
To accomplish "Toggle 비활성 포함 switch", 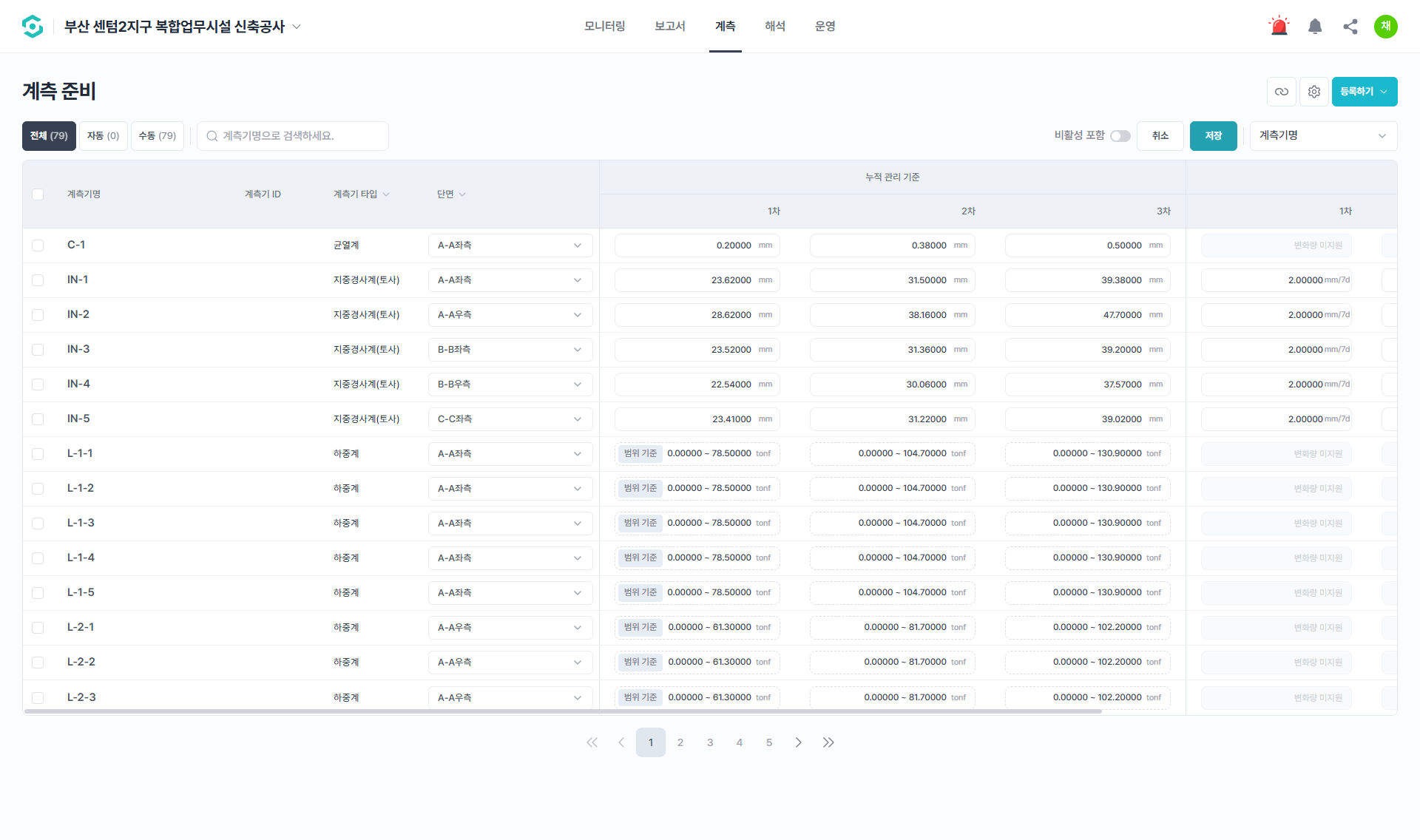I will (1120, 136).
